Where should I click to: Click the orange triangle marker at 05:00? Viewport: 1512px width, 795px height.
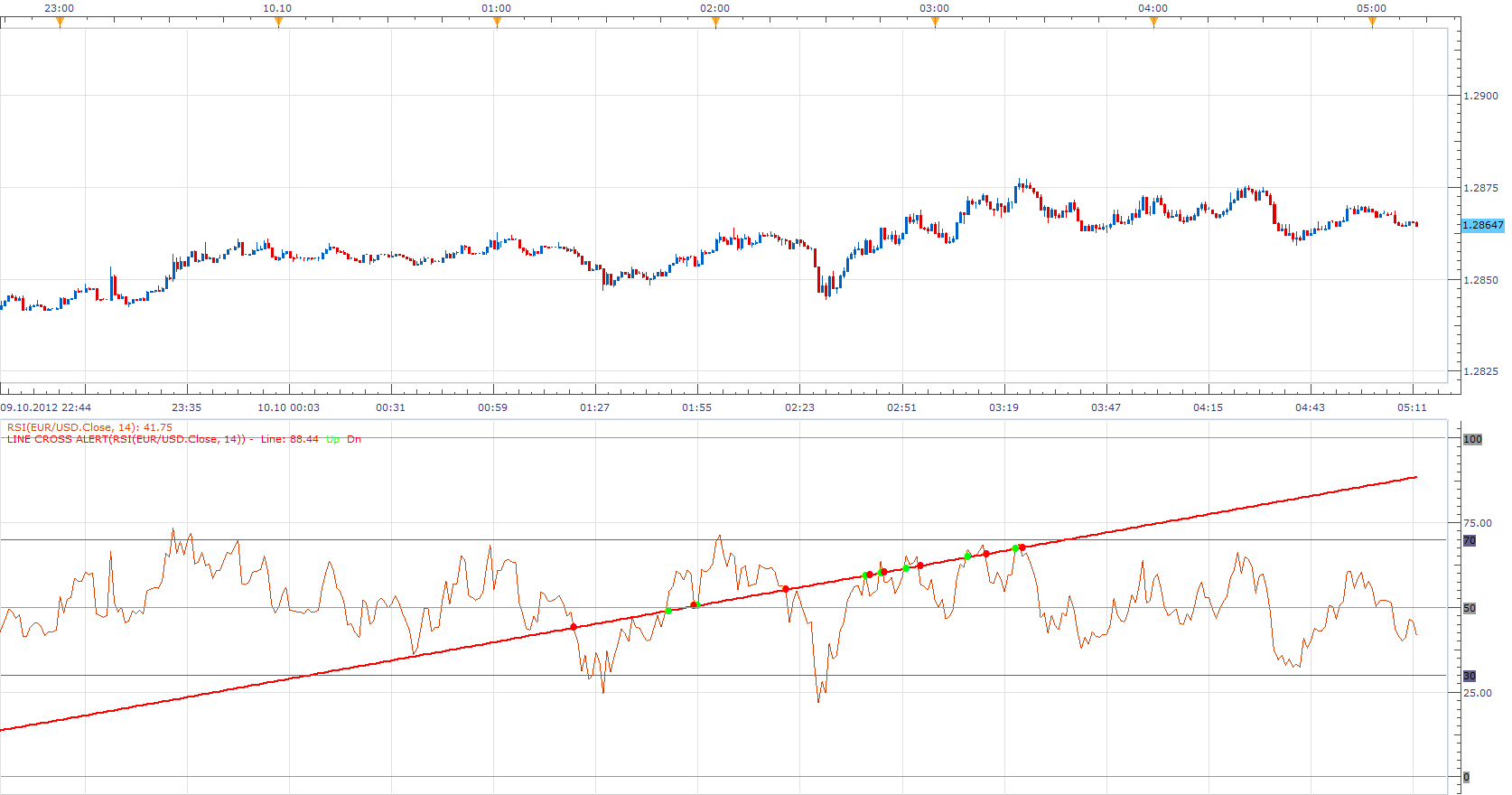pos(1372,23)
